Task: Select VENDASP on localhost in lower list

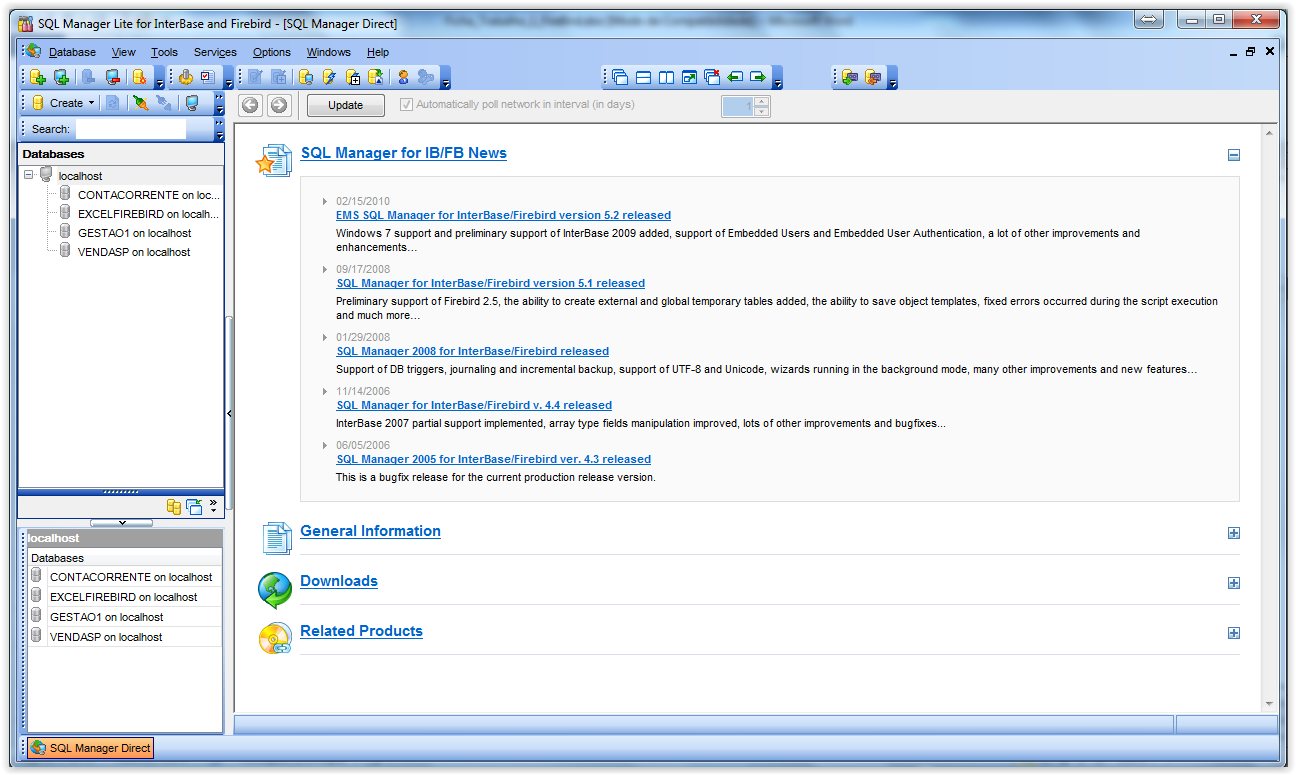Action: pyautogui.click(x=106, y=637)
